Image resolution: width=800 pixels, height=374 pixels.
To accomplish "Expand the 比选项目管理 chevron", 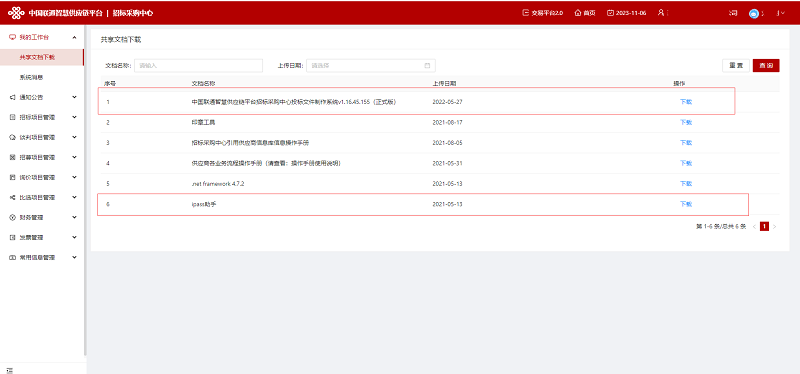I will coord(74,197).
